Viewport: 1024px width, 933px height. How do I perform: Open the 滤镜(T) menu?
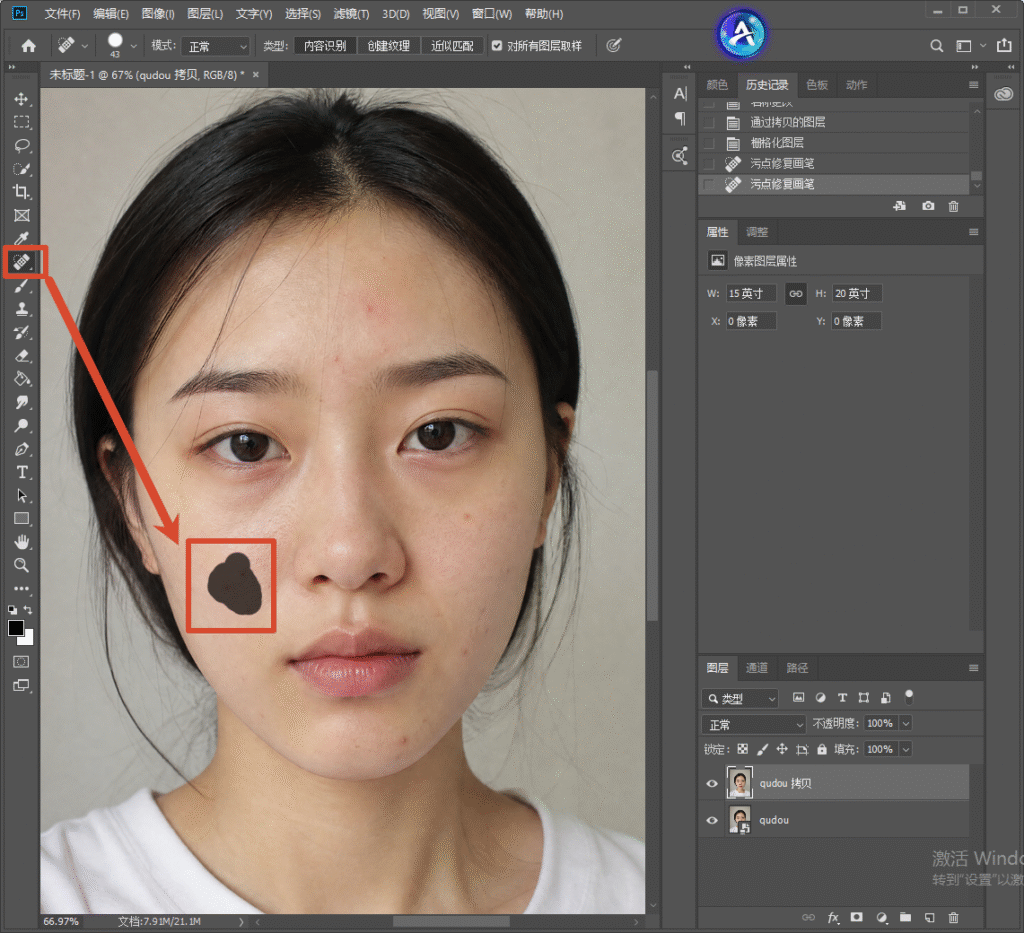coord(351,14)
